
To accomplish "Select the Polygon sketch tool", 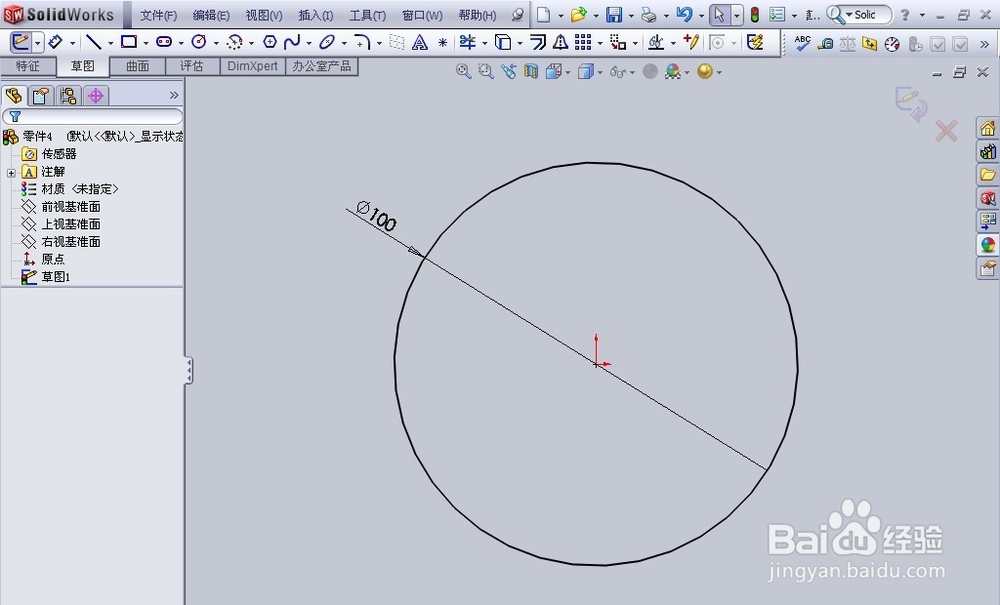I will 270,42.
